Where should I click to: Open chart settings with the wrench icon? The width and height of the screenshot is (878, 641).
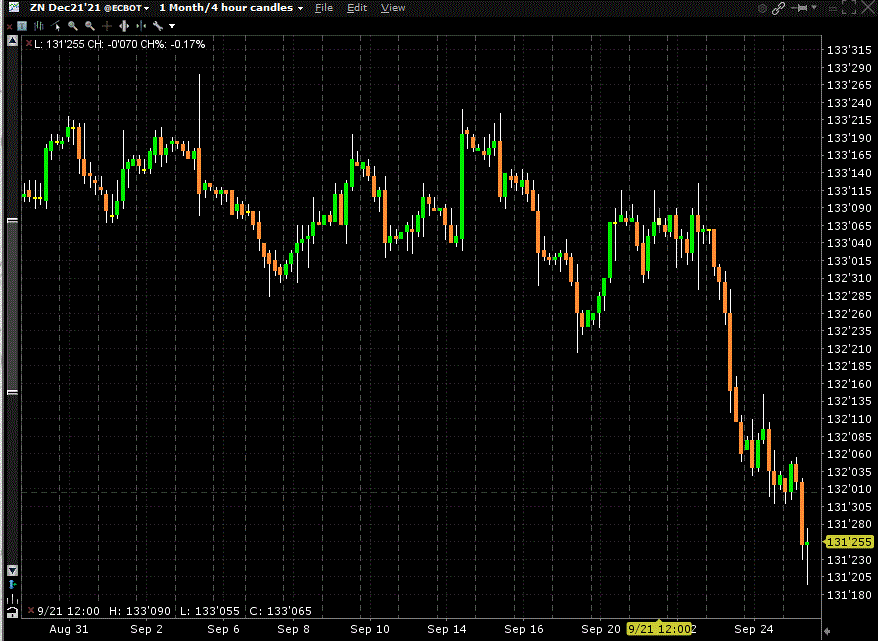[157, 25]
